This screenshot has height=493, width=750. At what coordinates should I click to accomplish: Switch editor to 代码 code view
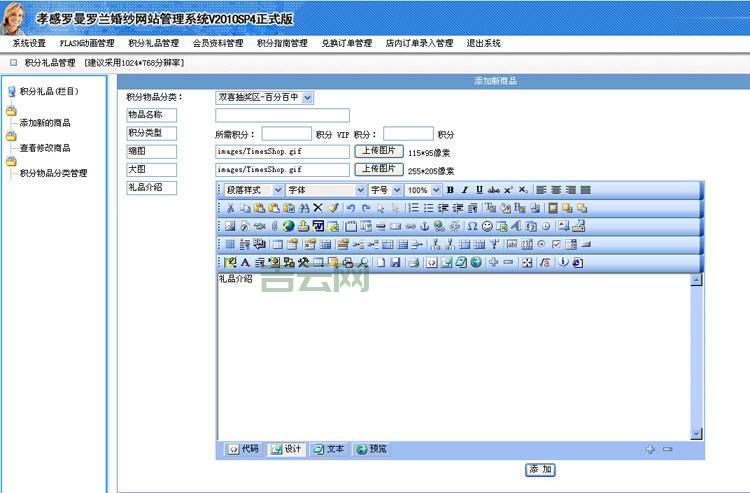point(242,449)
